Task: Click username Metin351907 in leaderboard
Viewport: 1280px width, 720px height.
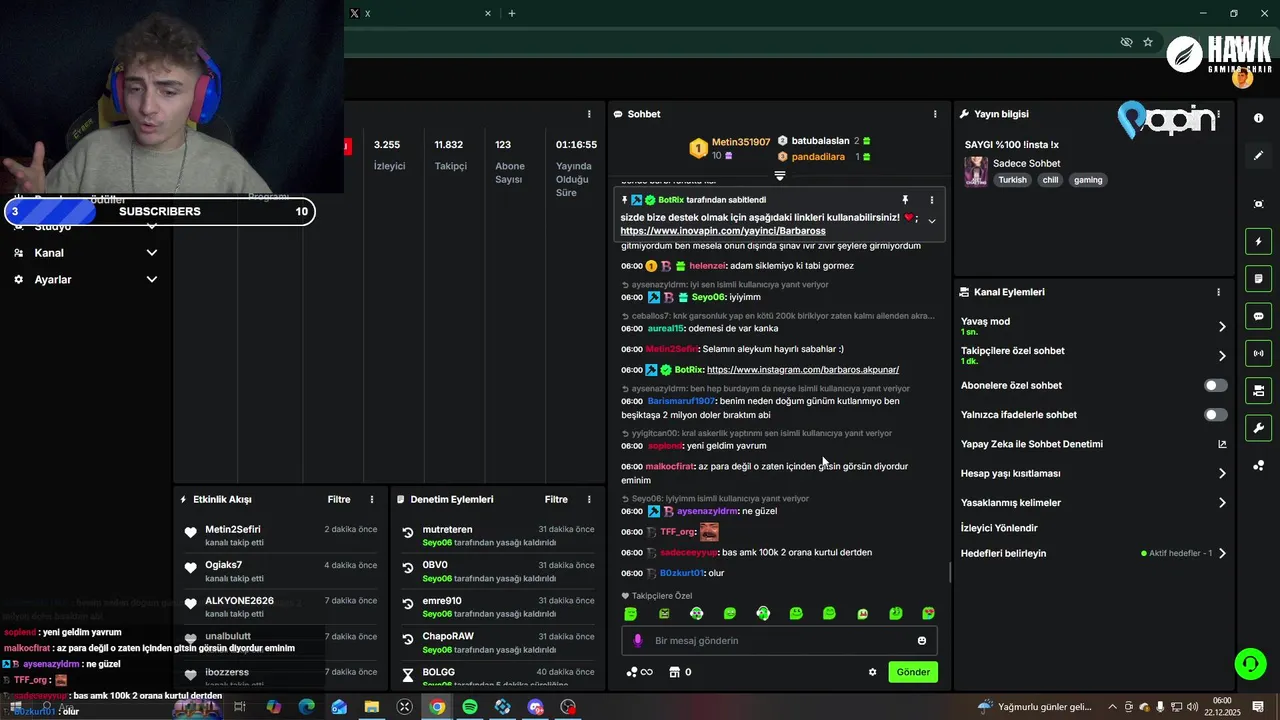Action: coord(741,142)
